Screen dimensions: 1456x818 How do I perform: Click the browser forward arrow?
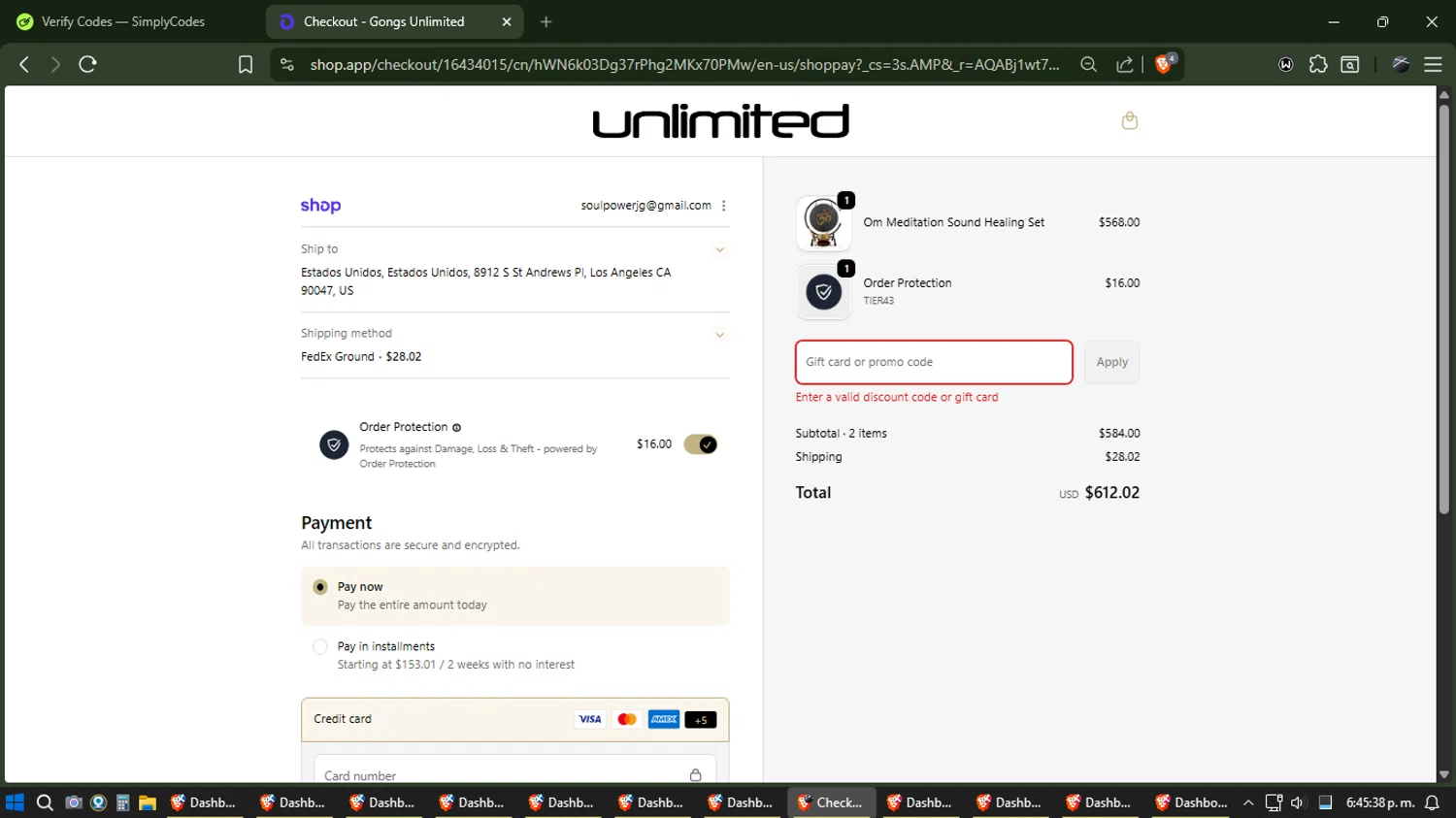55,64
